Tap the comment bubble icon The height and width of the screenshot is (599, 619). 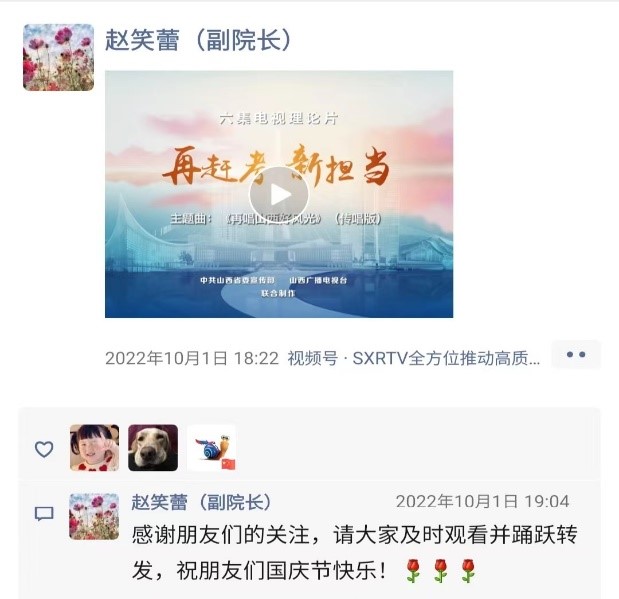tap(44, 514)
